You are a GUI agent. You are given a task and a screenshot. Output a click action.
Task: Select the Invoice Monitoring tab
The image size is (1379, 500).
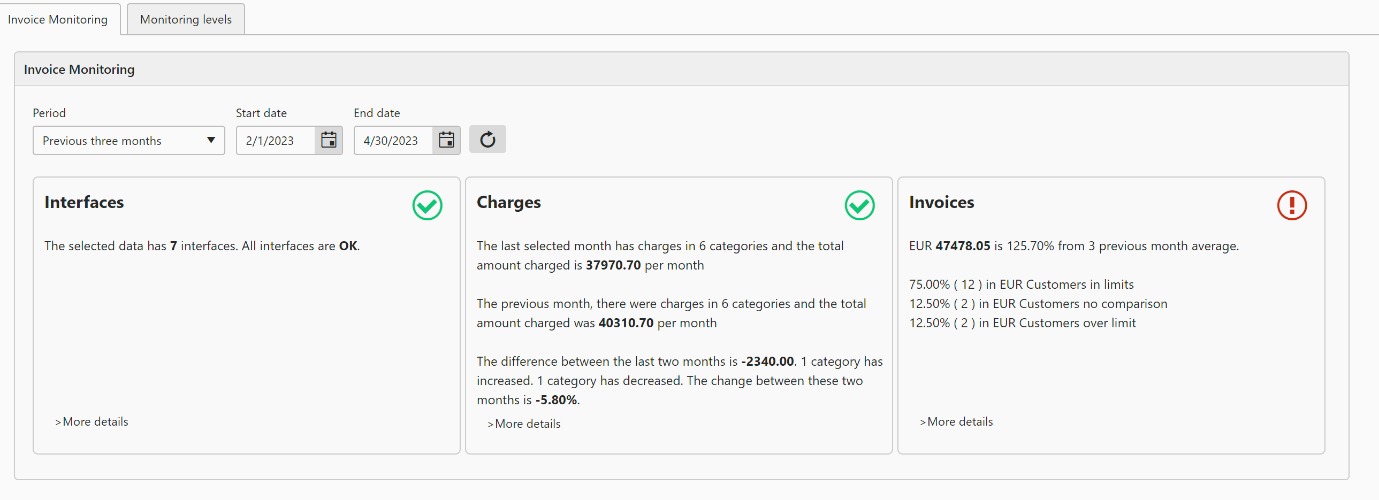58,19
